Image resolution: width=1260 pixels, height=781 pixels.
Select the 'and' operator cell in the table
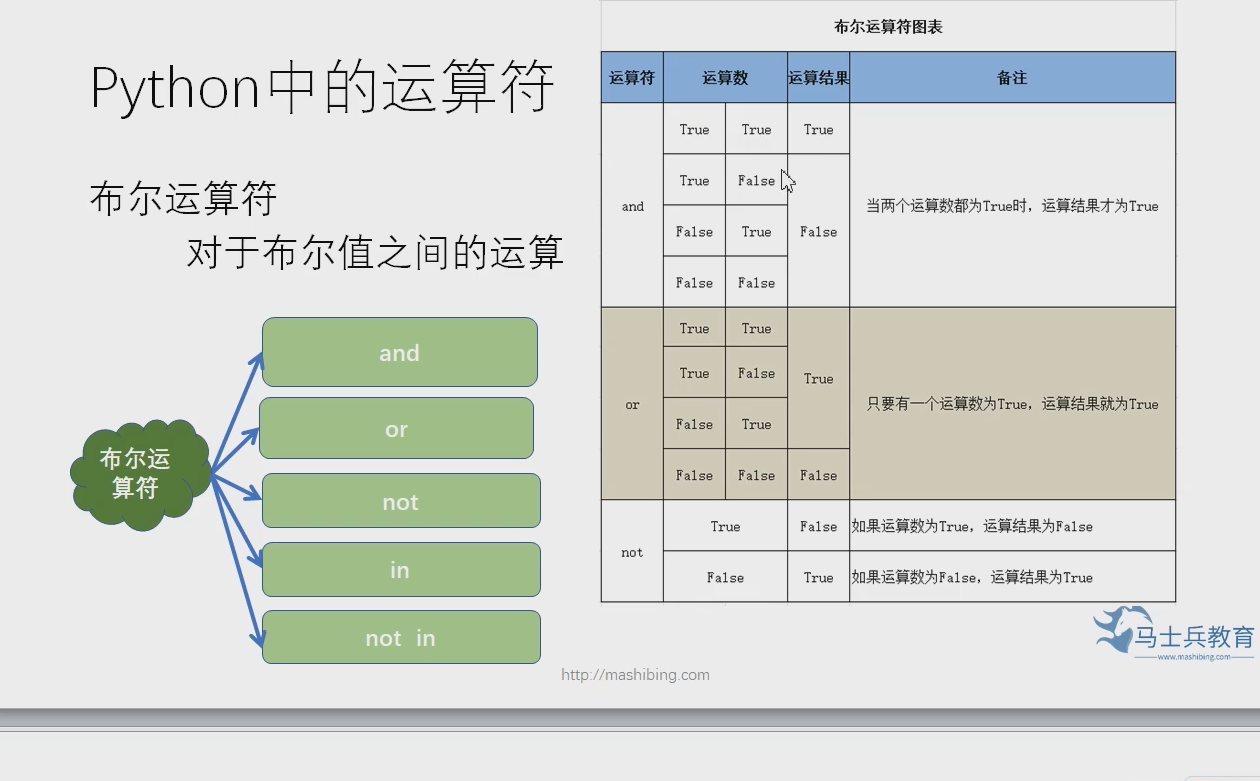(632, 206)
